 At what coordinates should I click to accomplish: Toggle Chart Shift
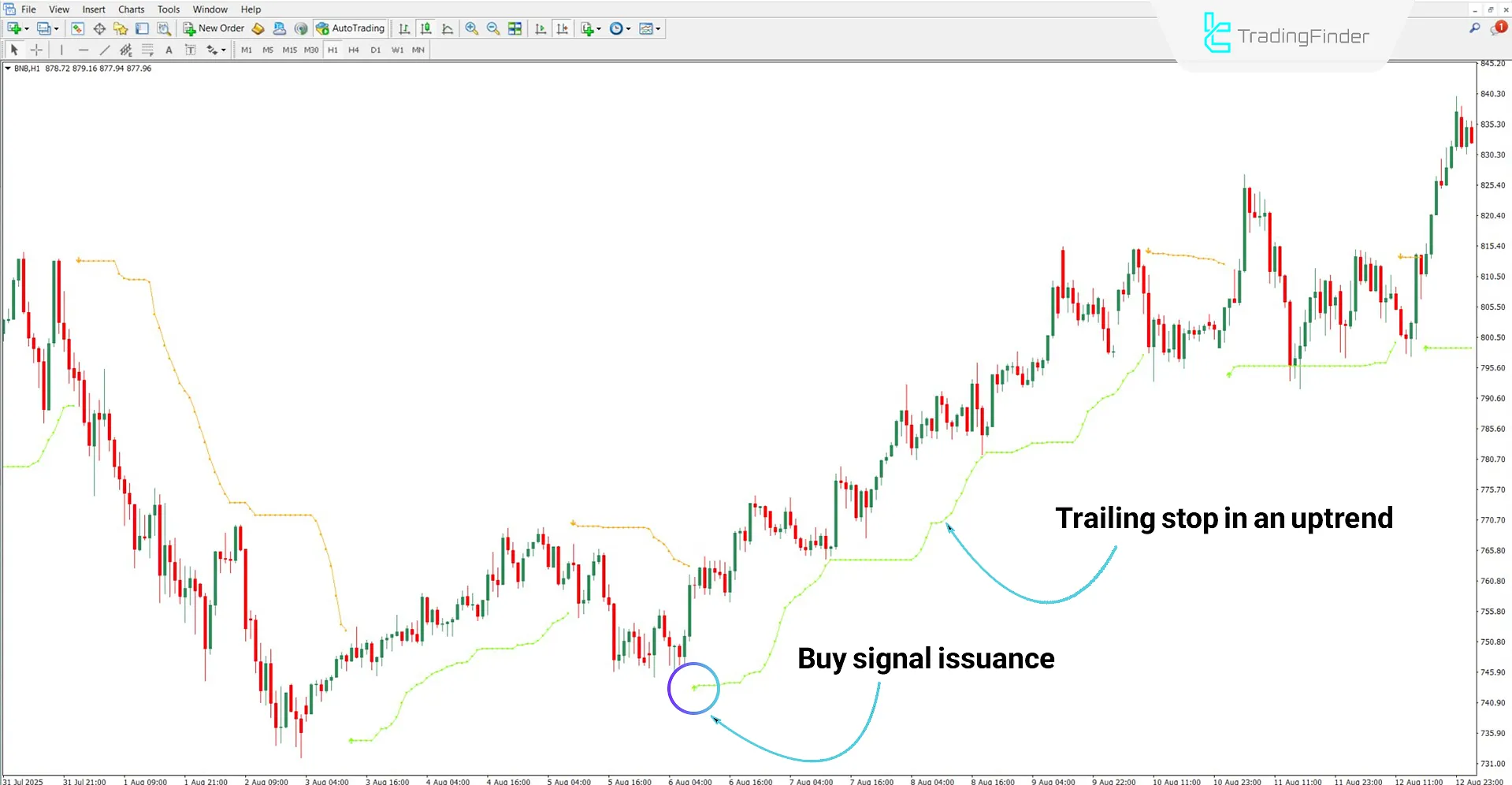562,28
